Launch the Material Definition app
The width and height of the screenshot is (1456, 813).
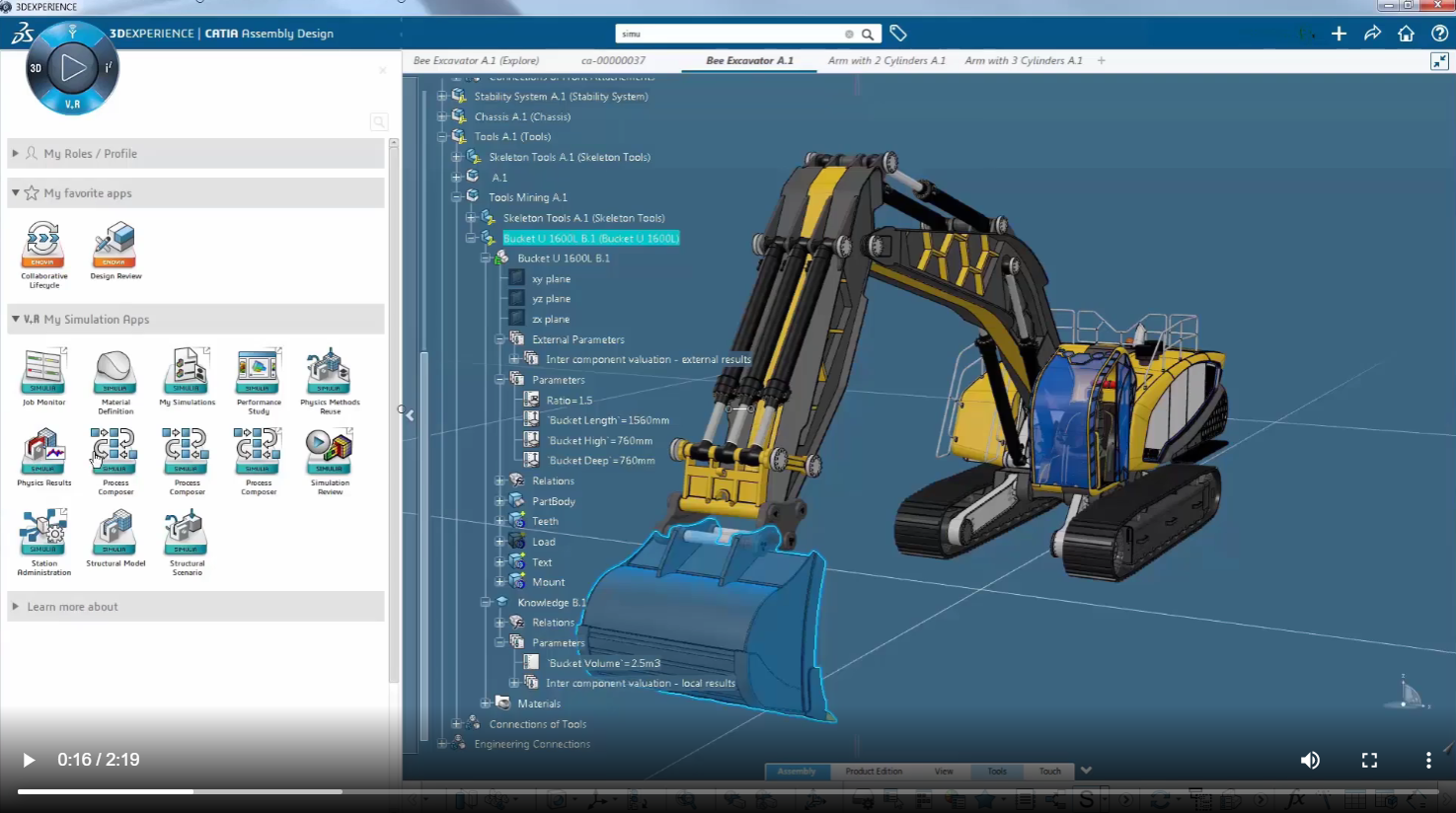115,381
